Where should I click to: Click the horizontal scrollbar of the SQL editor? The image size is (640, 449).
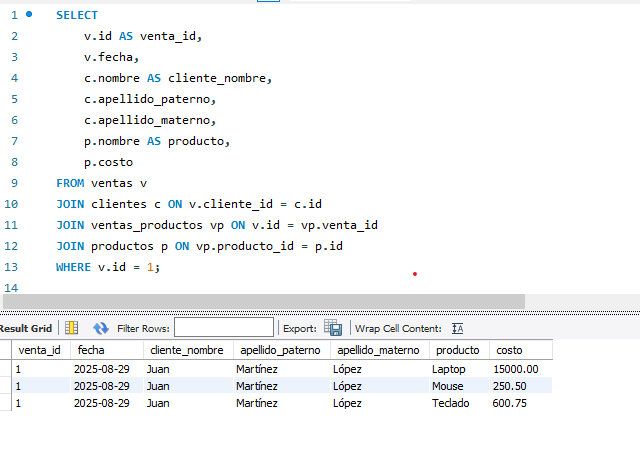click(x=264, y=301)
